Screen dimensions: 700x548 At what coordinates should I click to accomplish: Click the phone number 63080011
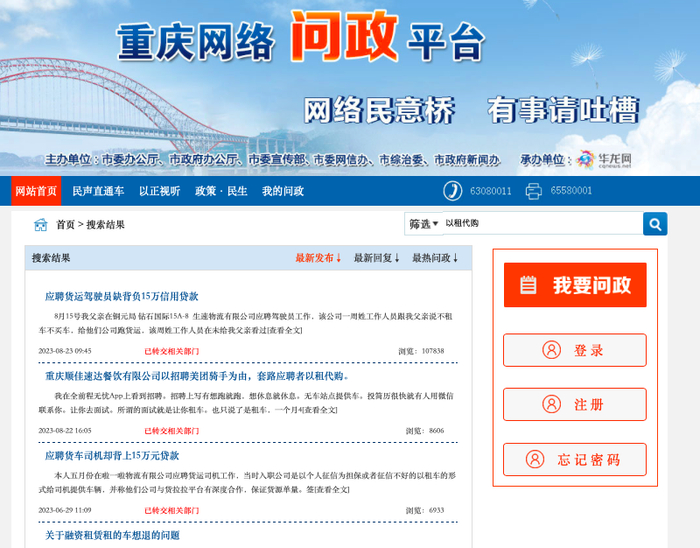coord(490,191)
